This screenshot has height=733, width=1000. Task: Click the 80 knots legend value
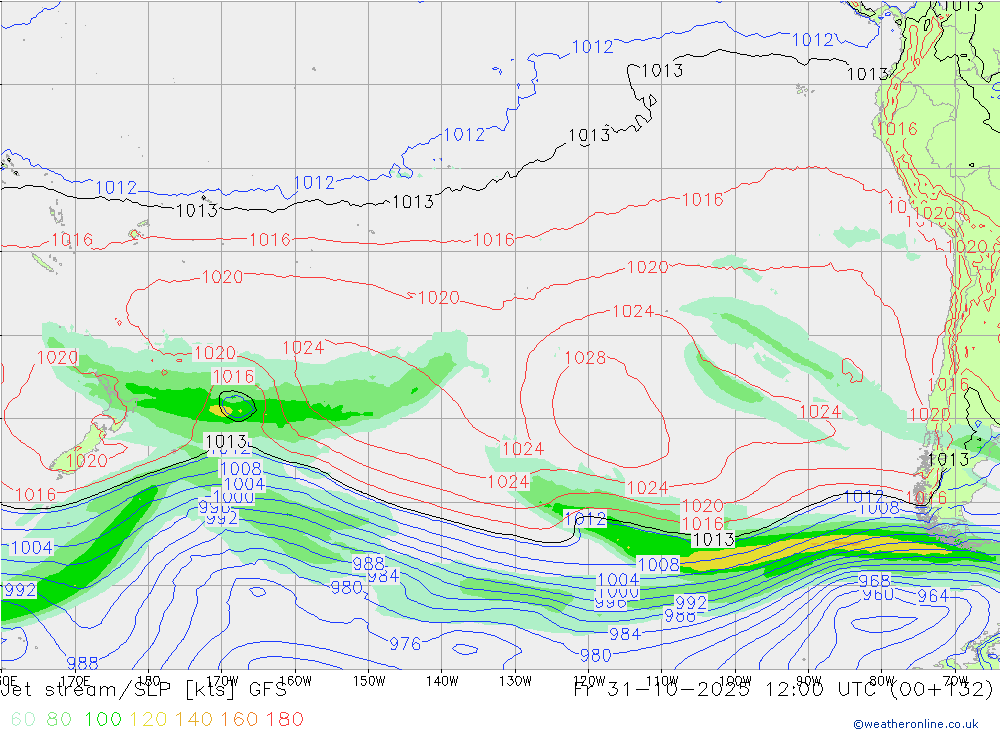click(x=59, y=719)
